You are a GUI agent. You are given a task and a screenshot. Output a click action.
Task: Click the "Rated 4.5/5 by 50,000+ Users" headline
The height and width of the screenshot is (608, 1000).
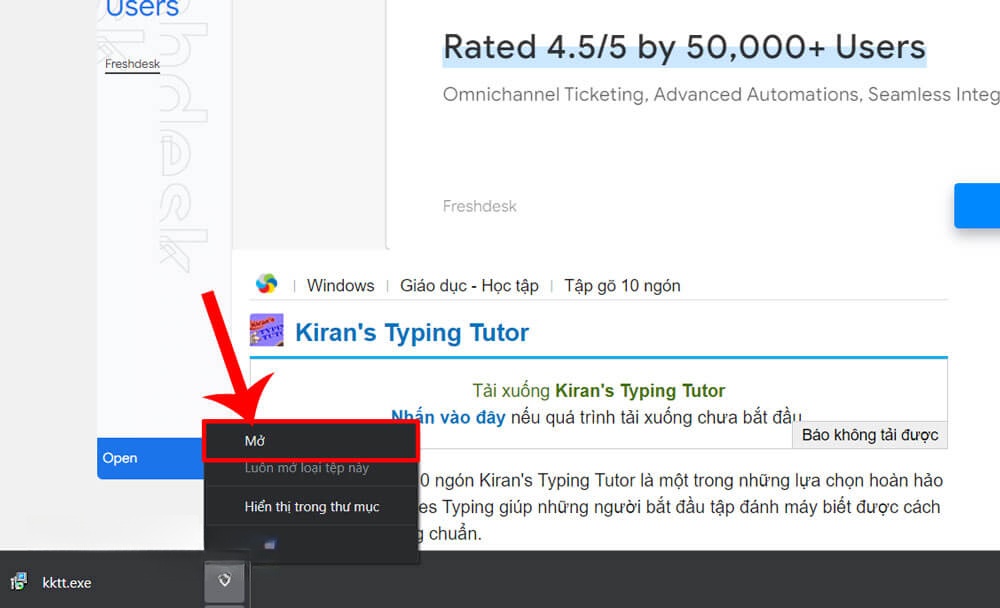(684, 47)
